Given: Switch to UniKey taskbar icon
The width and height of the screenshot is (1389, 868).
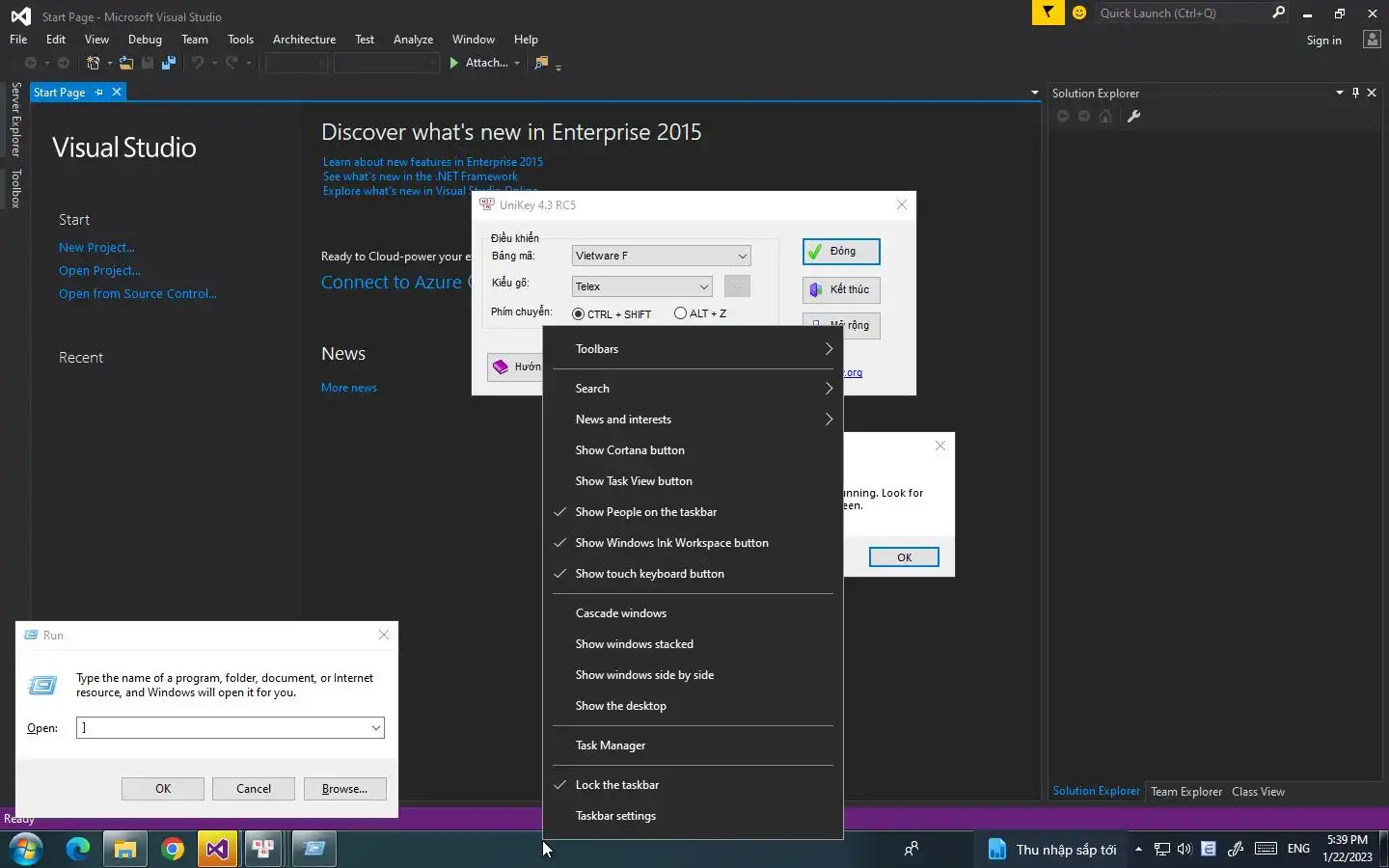Looking at the screenshot, I should coord(264,849).
